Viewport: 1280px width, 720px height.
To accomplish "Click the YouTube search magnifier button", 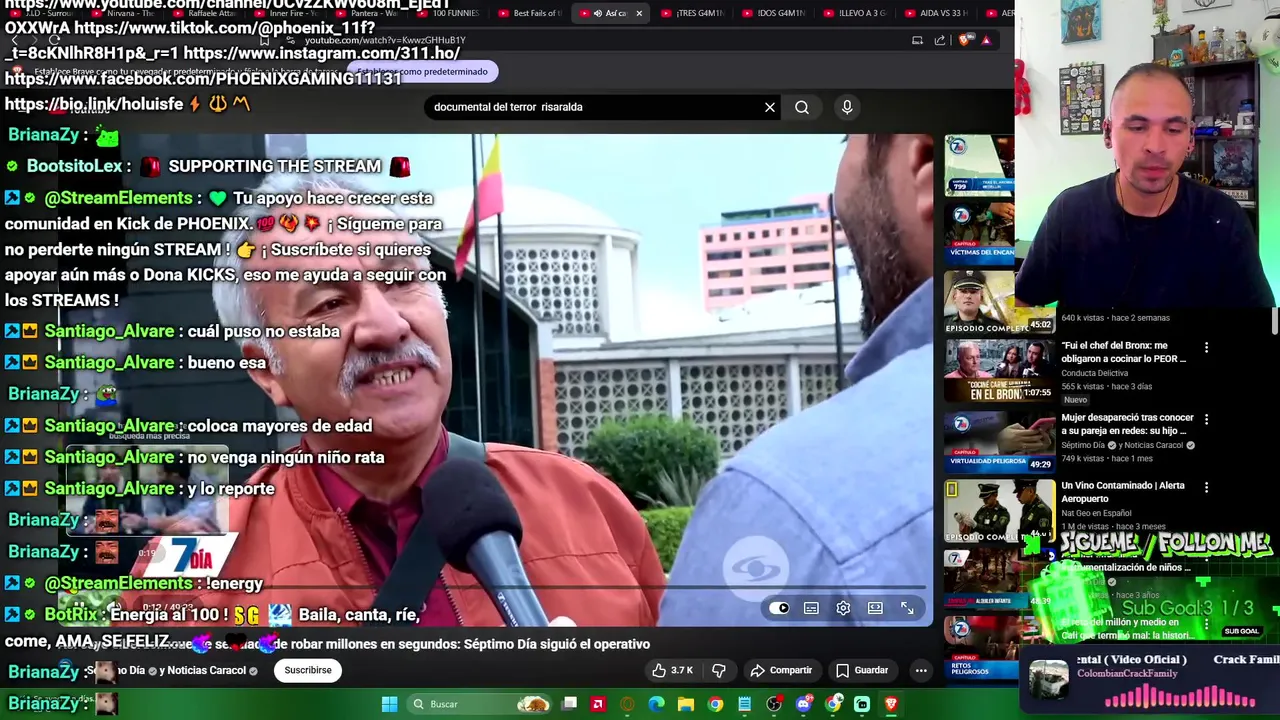I will click(x=802, y=107).
